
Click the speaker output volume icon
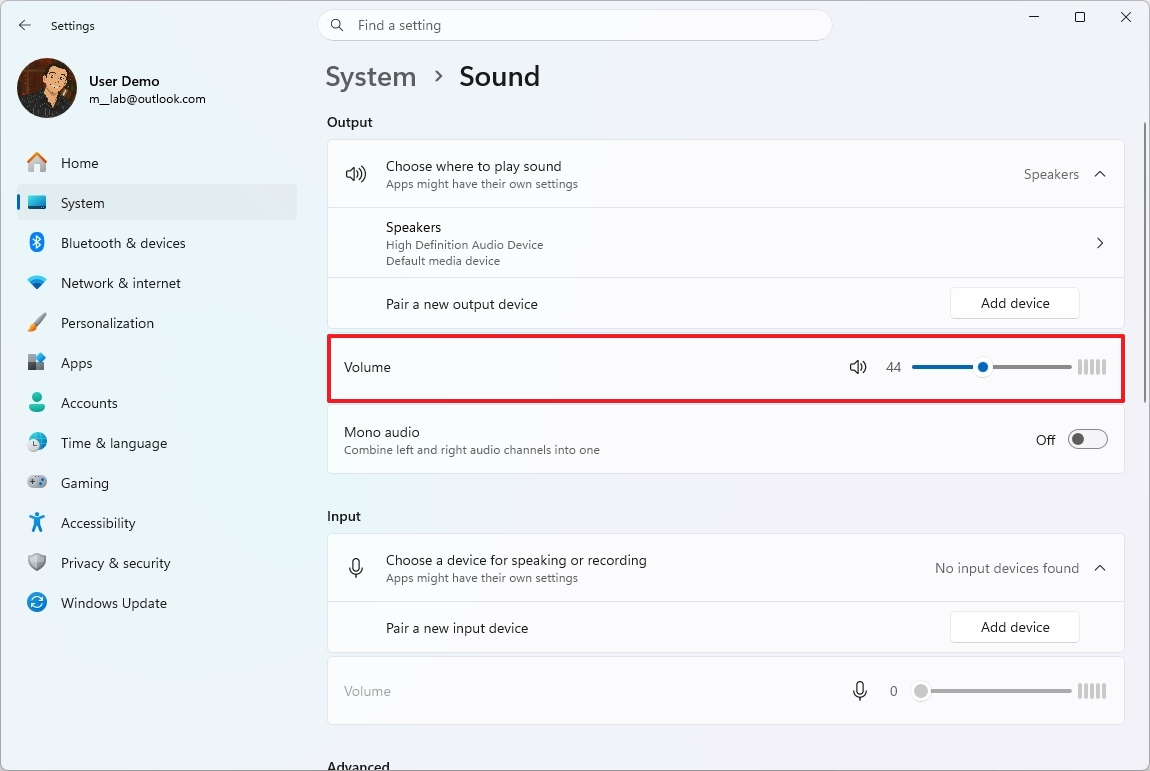(x=858, y=367)
